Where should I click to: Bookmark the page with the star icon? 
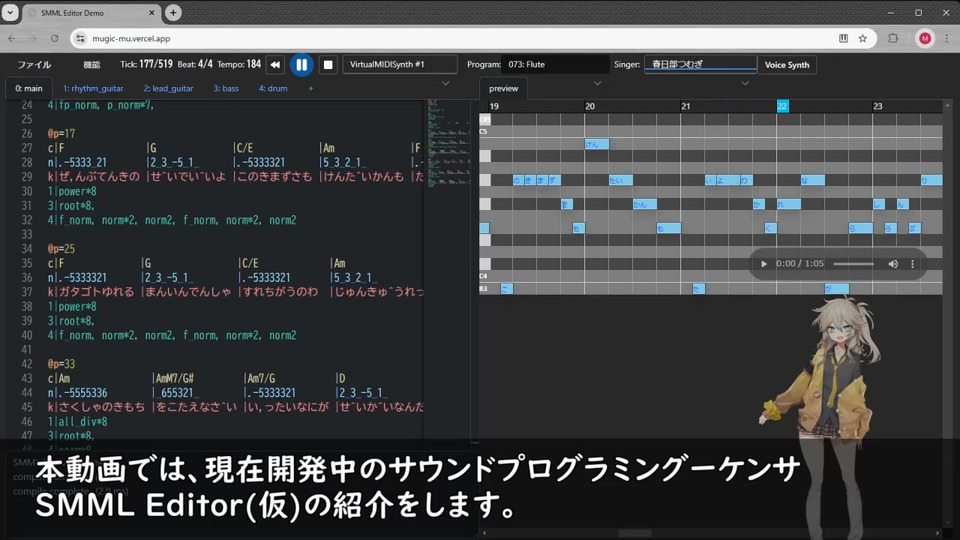click(x=863, y=38)
